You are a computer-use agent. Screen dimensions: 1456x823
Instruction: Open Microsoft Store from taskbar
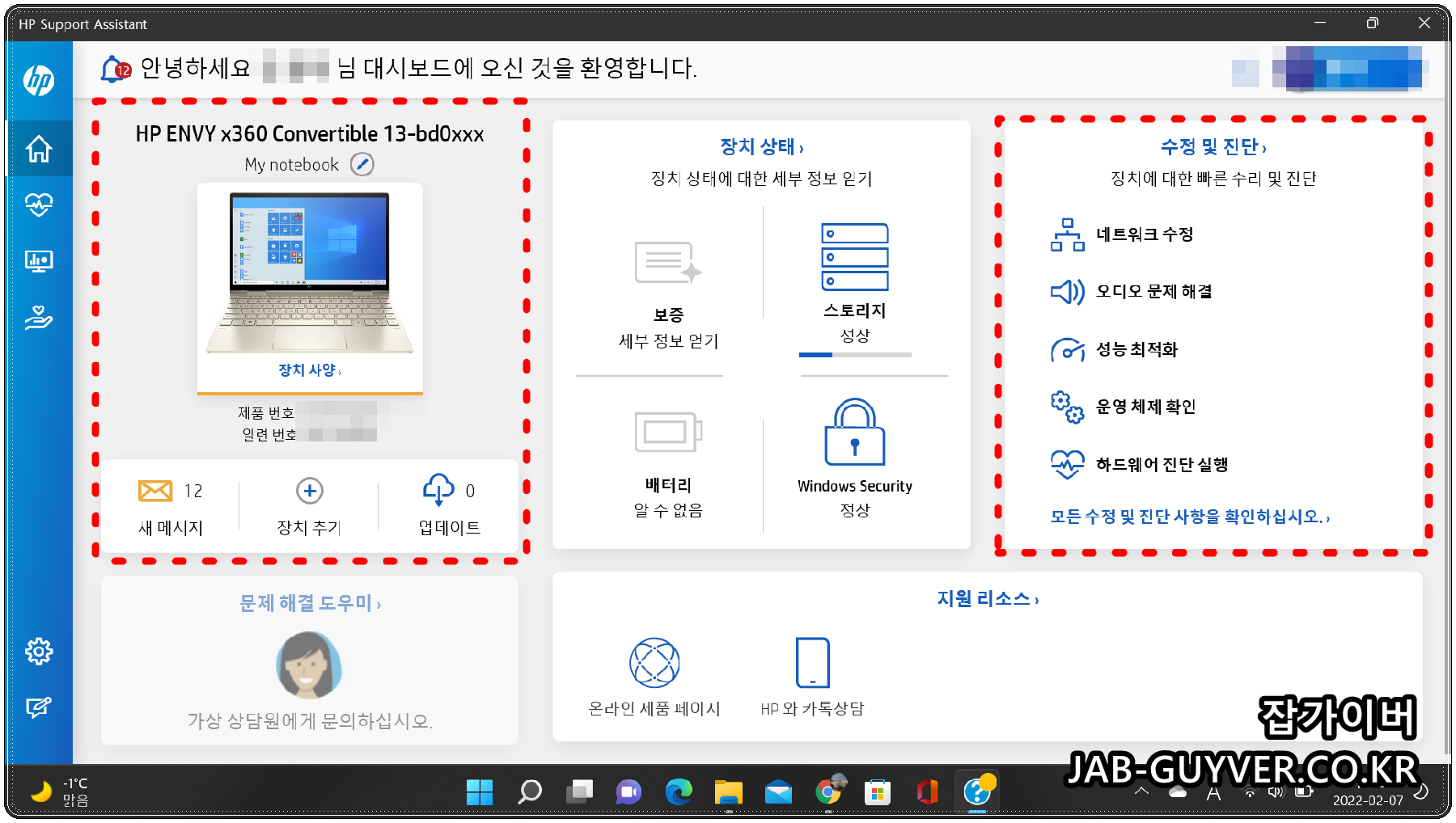[878, 792]
